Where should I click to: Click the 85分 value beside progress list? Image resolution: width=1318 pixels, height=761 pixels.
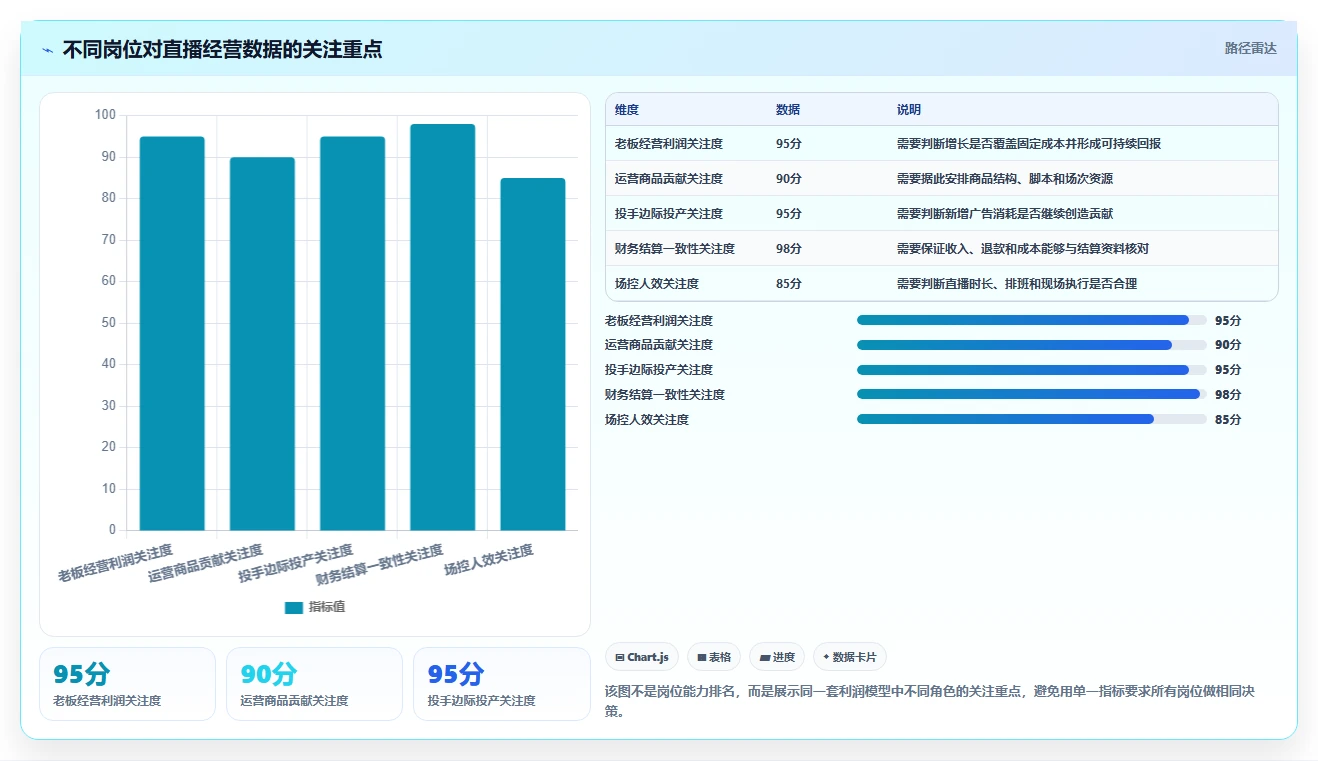(1228, 420)
